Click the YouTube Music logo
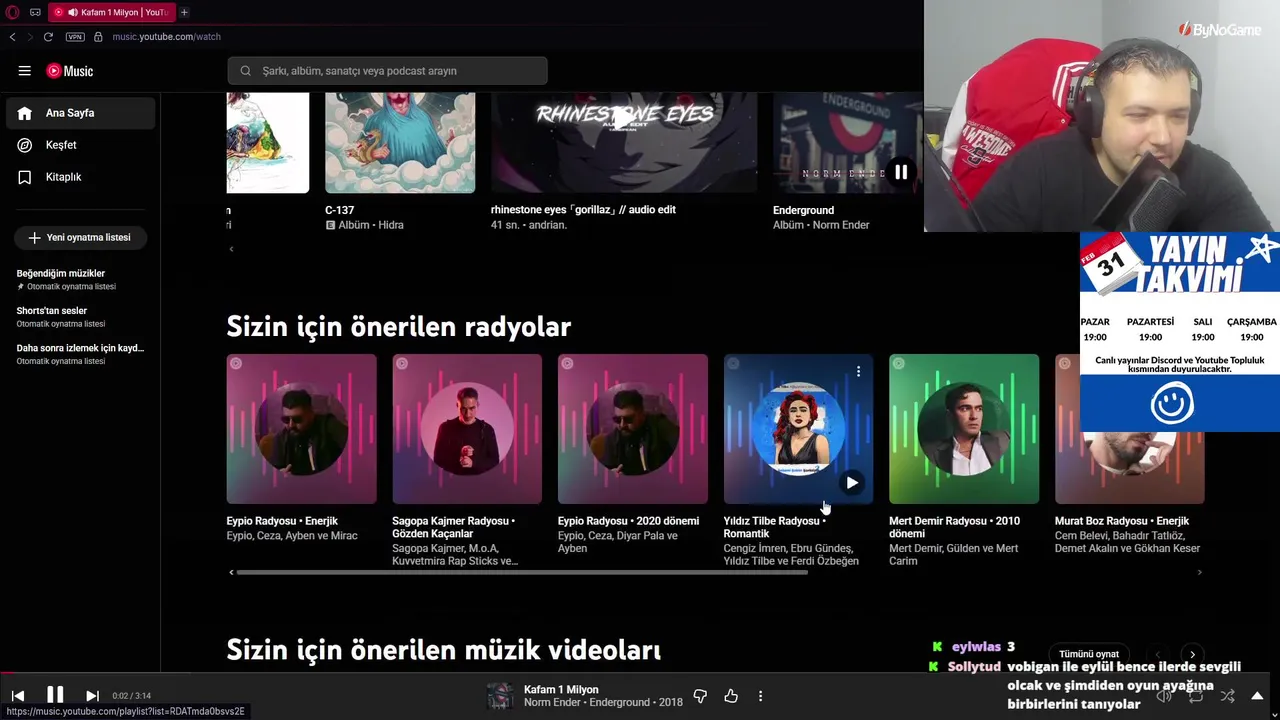Viewport: 1280px width, 720px height. coord(69,71)
